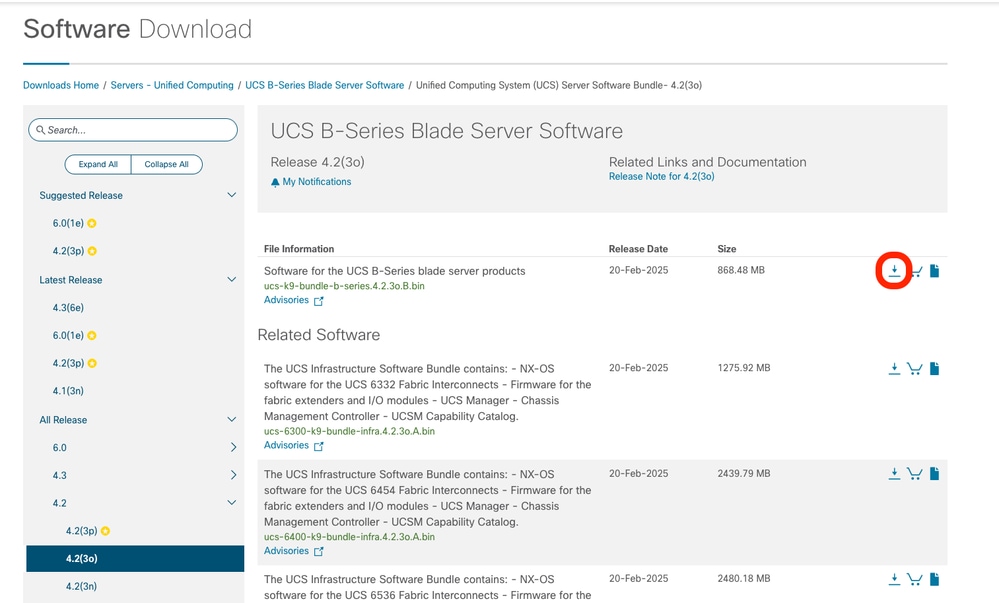Click file name ucs-6400-k9-bundle-infra.4.2.3o.A.bin
Viewport: 999px width, 603px height.
(349, 537)
